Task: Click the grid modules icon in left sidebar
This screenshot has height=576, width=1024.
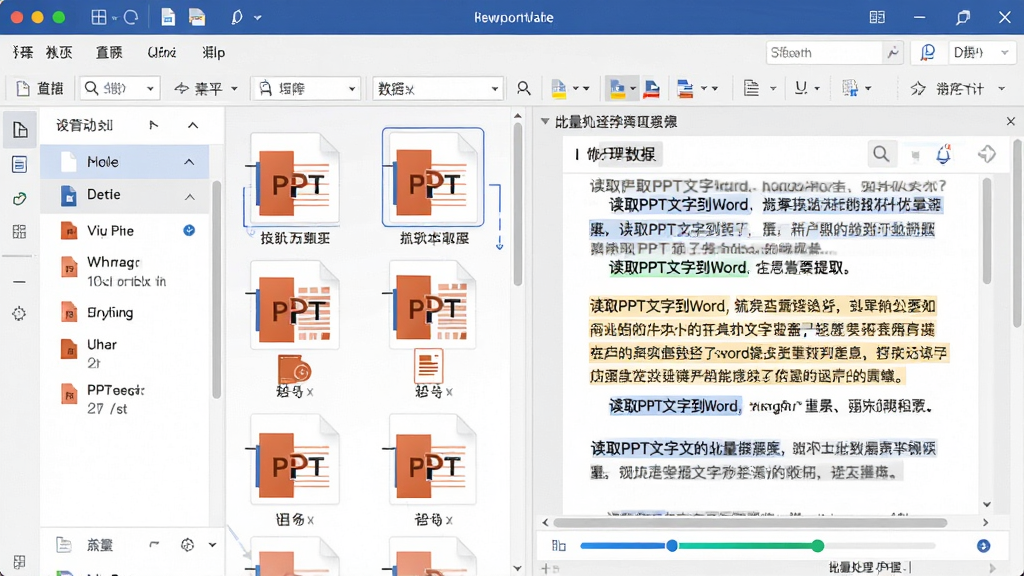Action: pyautogui.click(x=20, y=232)
